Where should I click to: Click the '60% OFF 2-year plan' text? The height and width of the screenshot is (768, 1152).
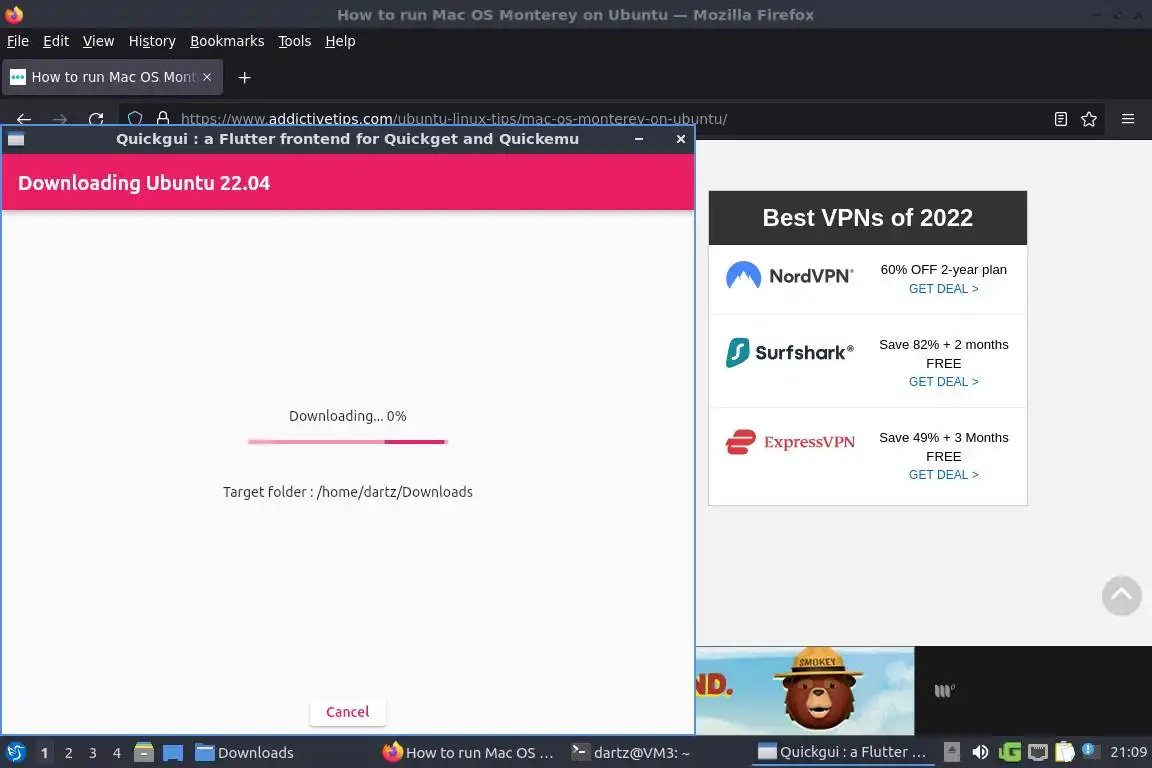[943, 270]
